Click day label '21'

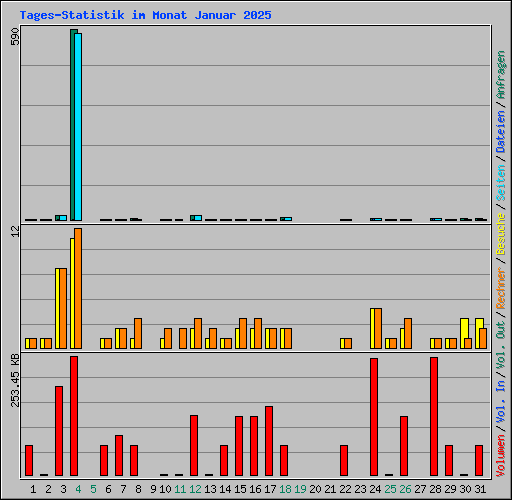click(x=330, y=489)
